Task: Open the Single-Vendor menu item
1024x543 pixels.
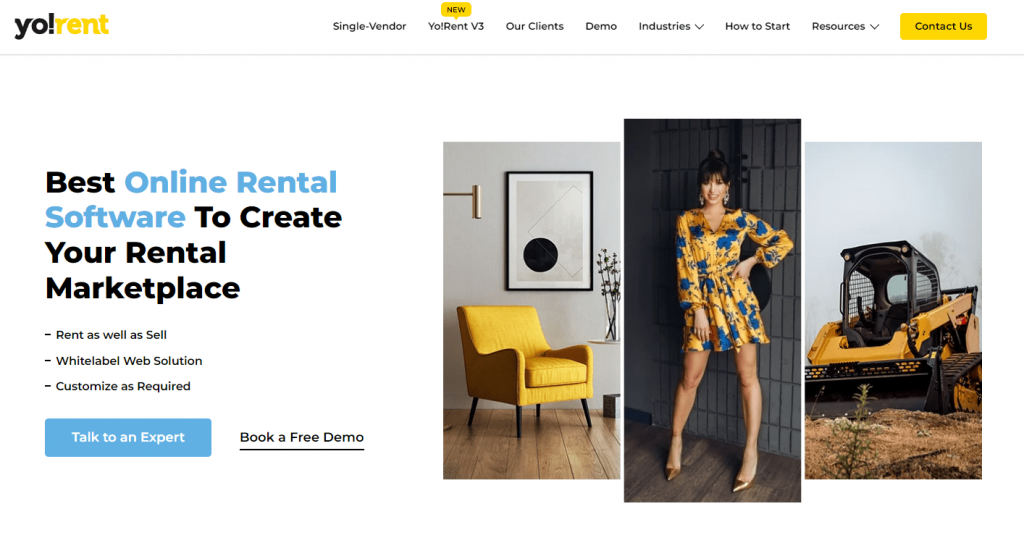Action: 369,26
